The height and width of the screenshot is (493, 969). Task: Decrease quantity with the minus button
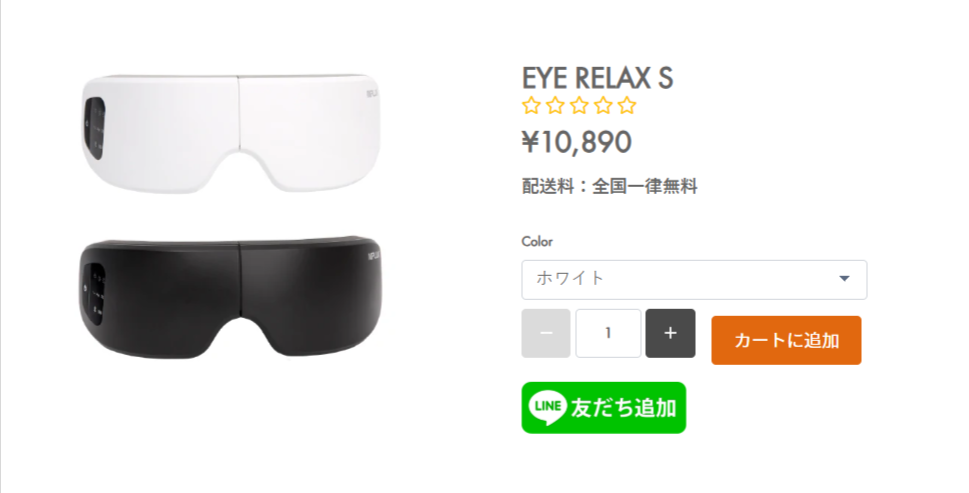[x=546, y=333]
